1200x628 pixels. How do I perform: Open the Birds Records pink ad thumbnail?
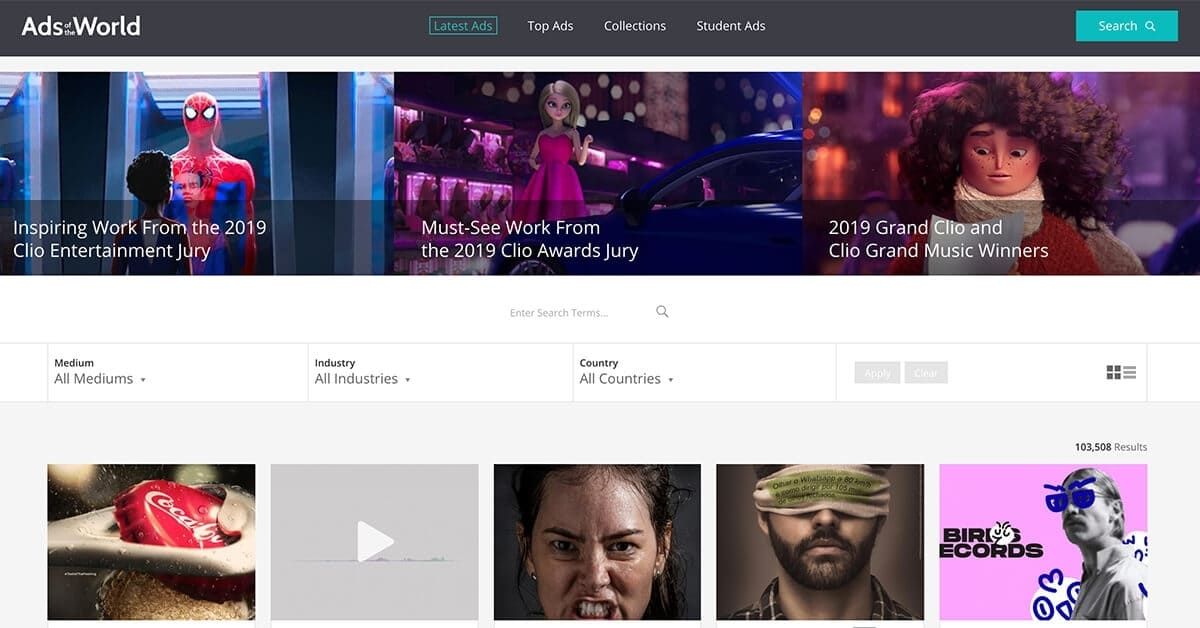tap(1043, 541)
